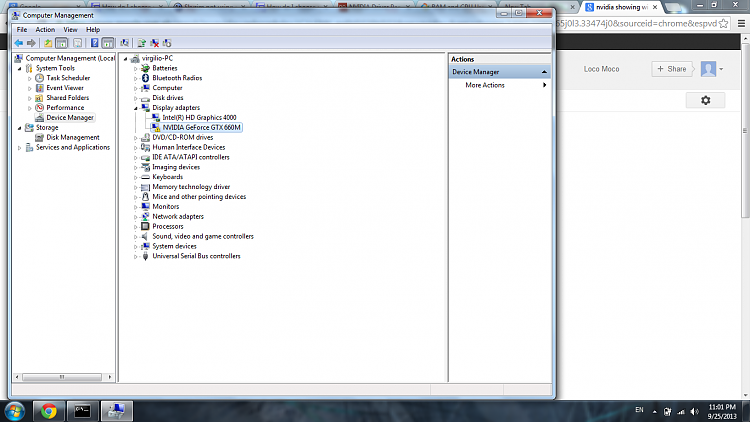Screen dimensions: 750x422
Task: Open Help via the blue question mark icon
Action: (94, 43)
